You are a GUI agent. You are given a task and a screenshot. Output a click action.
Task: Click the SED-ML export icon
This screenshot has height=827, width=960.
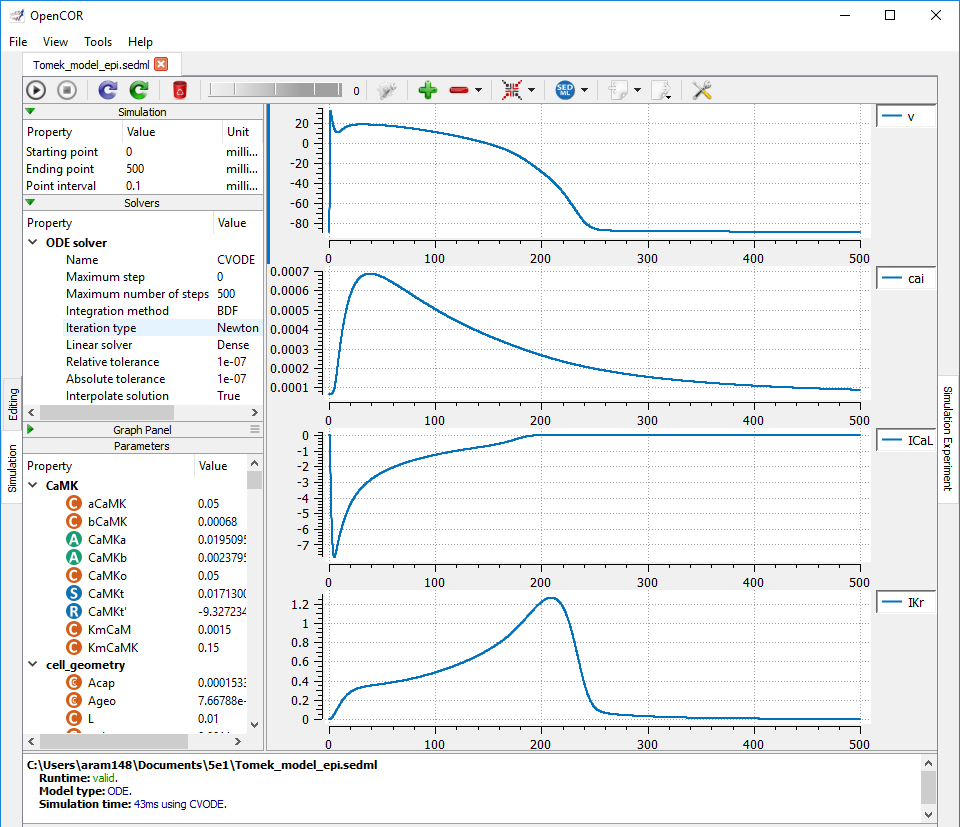point(566,90)
